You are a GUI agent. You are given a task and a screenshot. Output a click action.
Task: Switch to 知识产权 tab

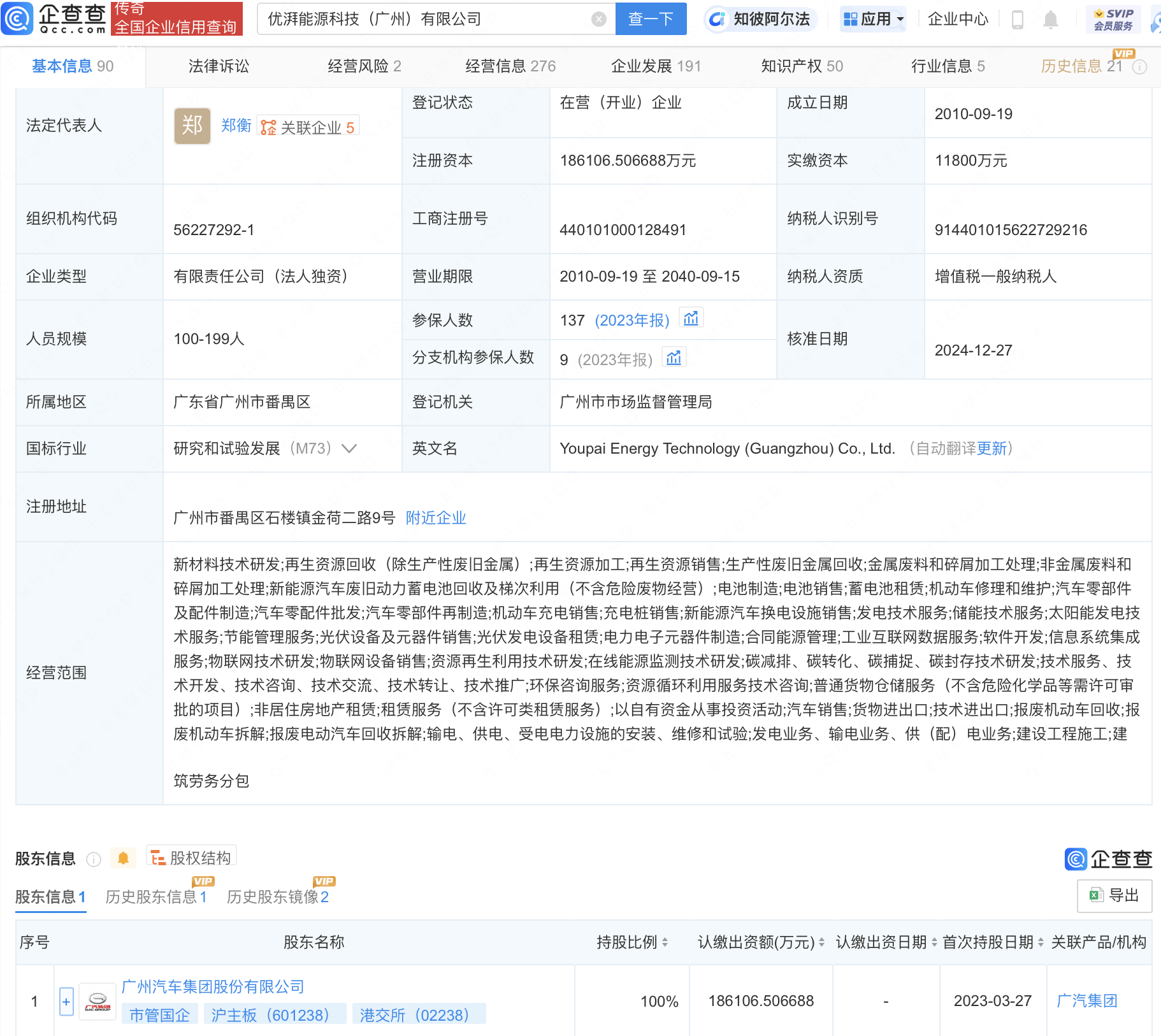point(802,66)
